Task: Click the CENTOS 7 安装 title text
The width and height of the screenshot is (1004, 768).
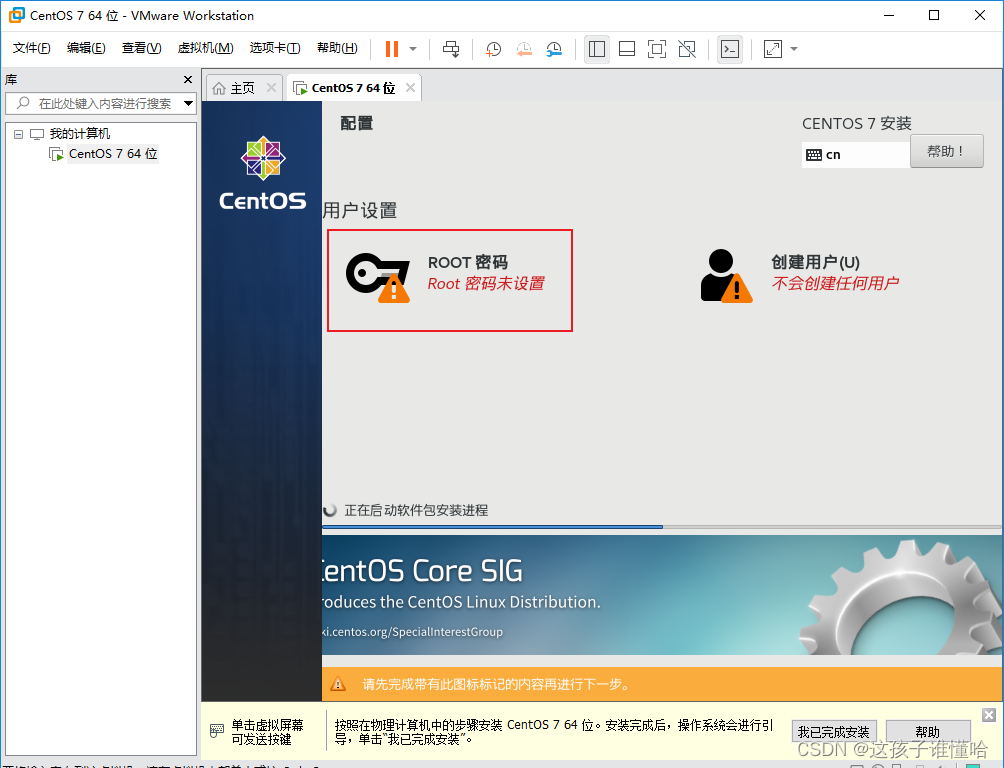Action: [857, 124]
